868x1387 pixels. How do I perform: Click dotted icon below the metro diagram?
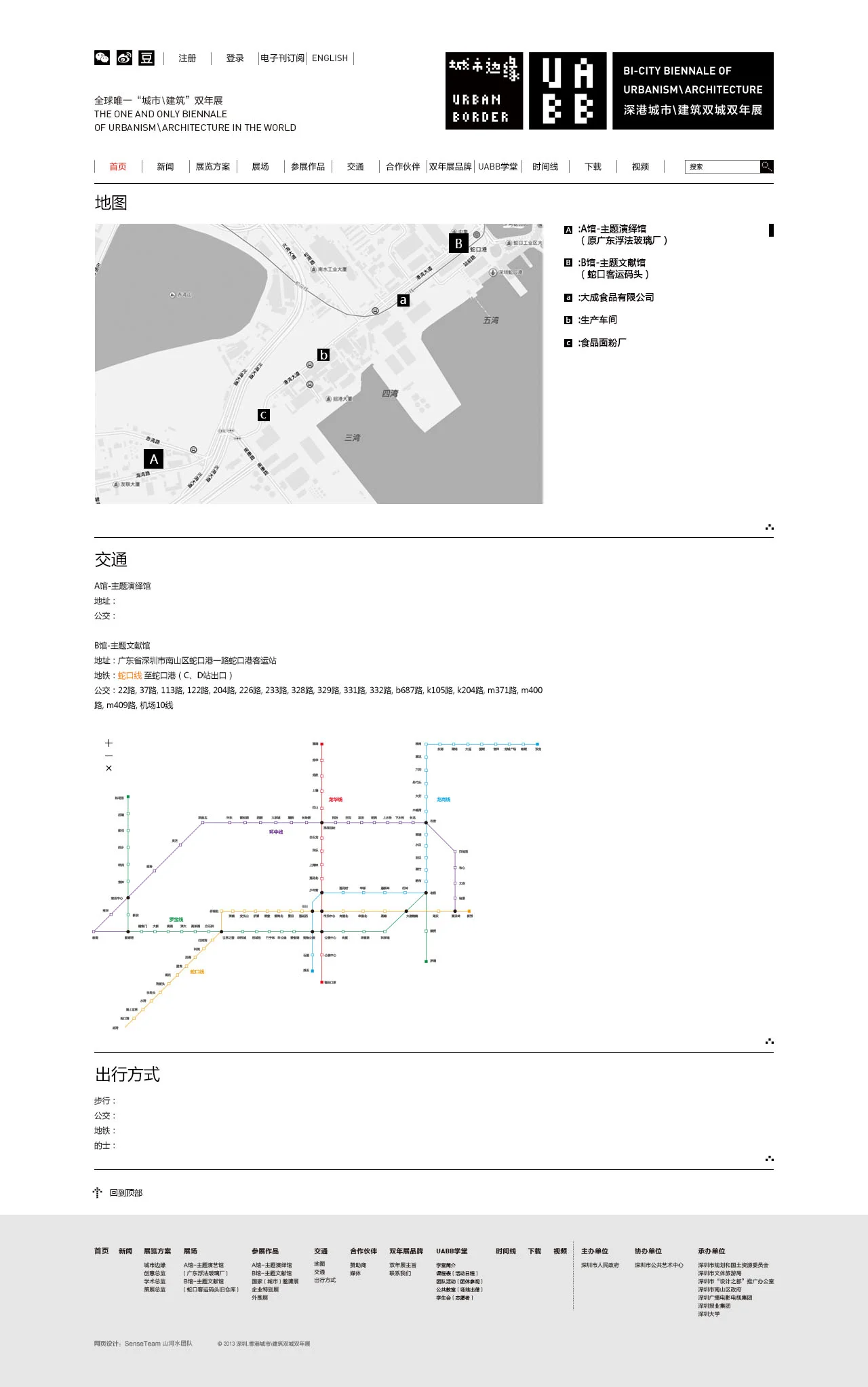coord(770,1041)
